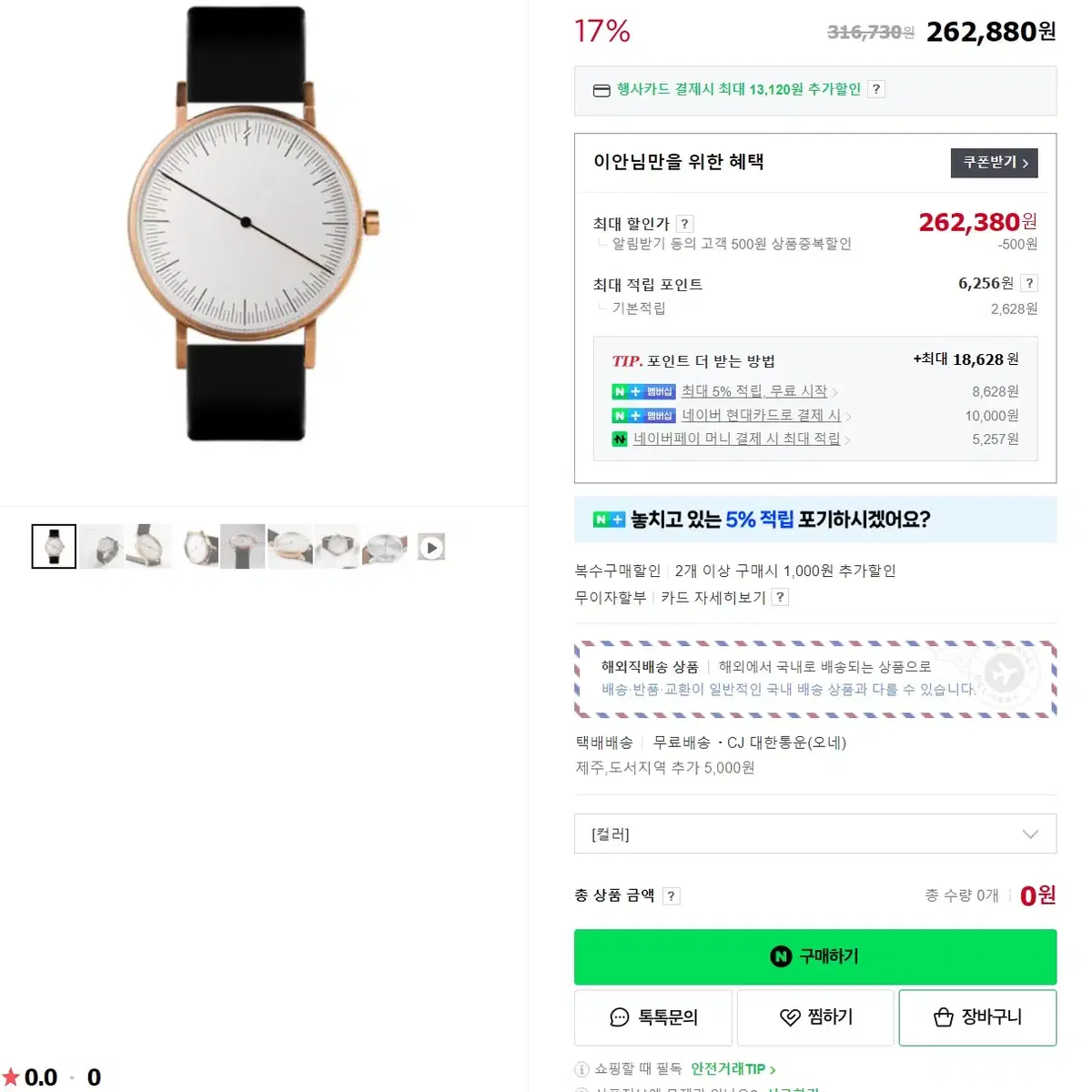
Task: Open help icon beside 행사카드 추가할인
Action: (875, 89)
